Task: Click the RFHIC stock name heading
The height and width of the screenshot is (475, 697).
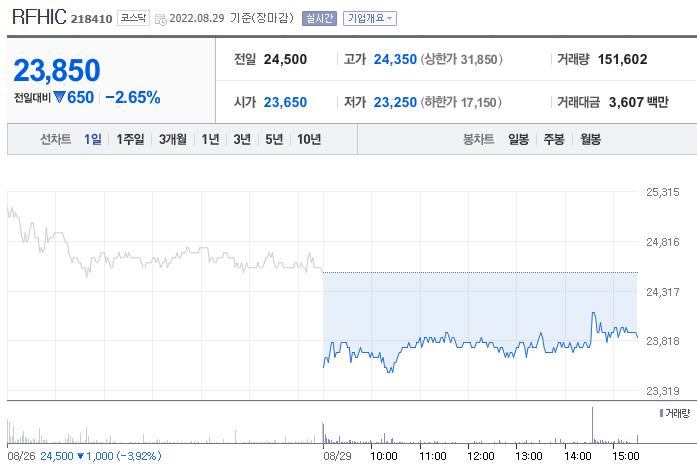Action: pos(39,17)
